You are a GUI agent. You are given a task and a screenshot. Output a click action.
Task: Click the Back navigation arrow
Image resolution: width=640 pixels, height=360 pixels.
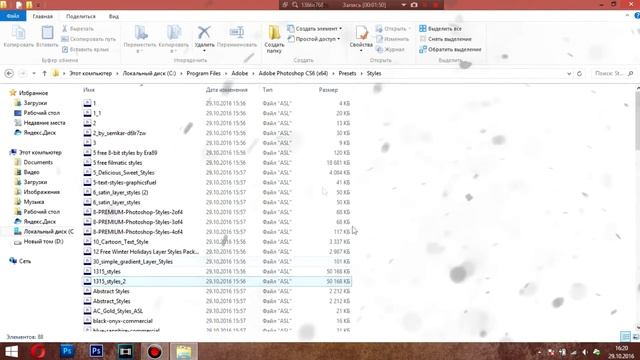(9, 73)
